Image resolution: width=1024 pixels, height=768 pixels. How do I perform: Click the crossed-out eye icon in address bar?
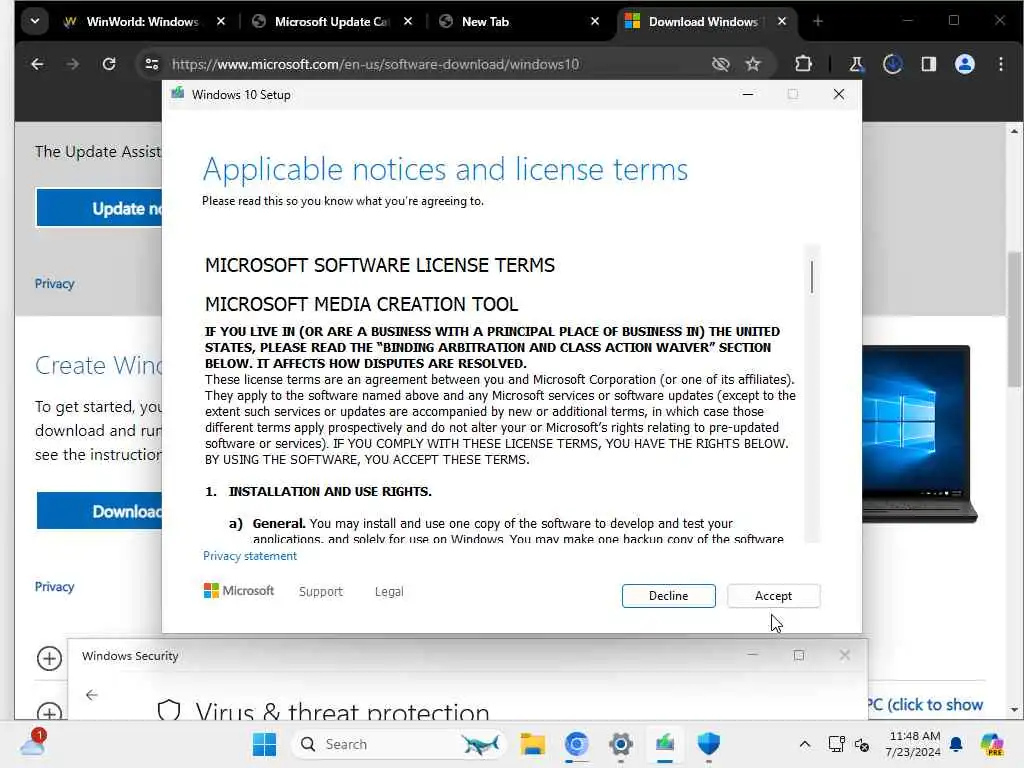pos(720,64)
